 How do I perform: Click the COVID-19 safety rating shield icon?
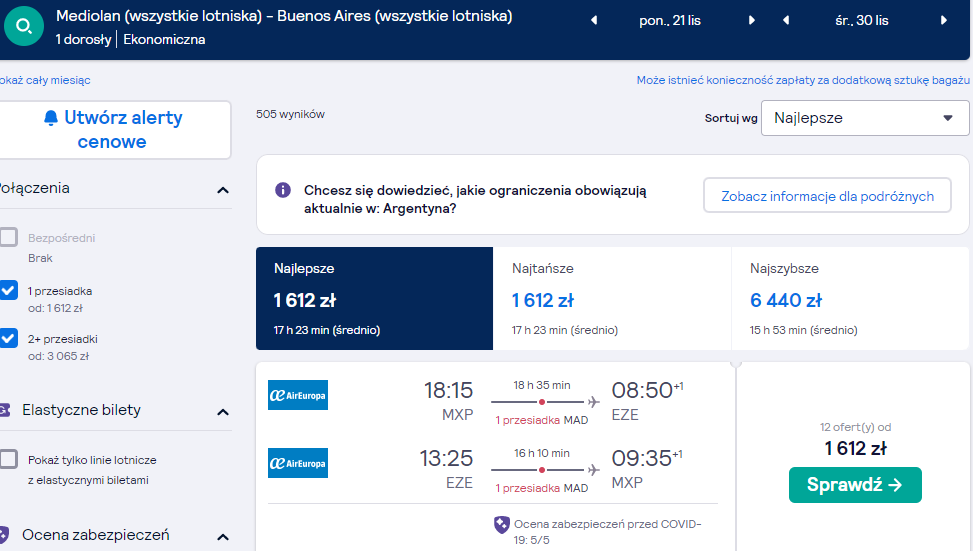501,525
